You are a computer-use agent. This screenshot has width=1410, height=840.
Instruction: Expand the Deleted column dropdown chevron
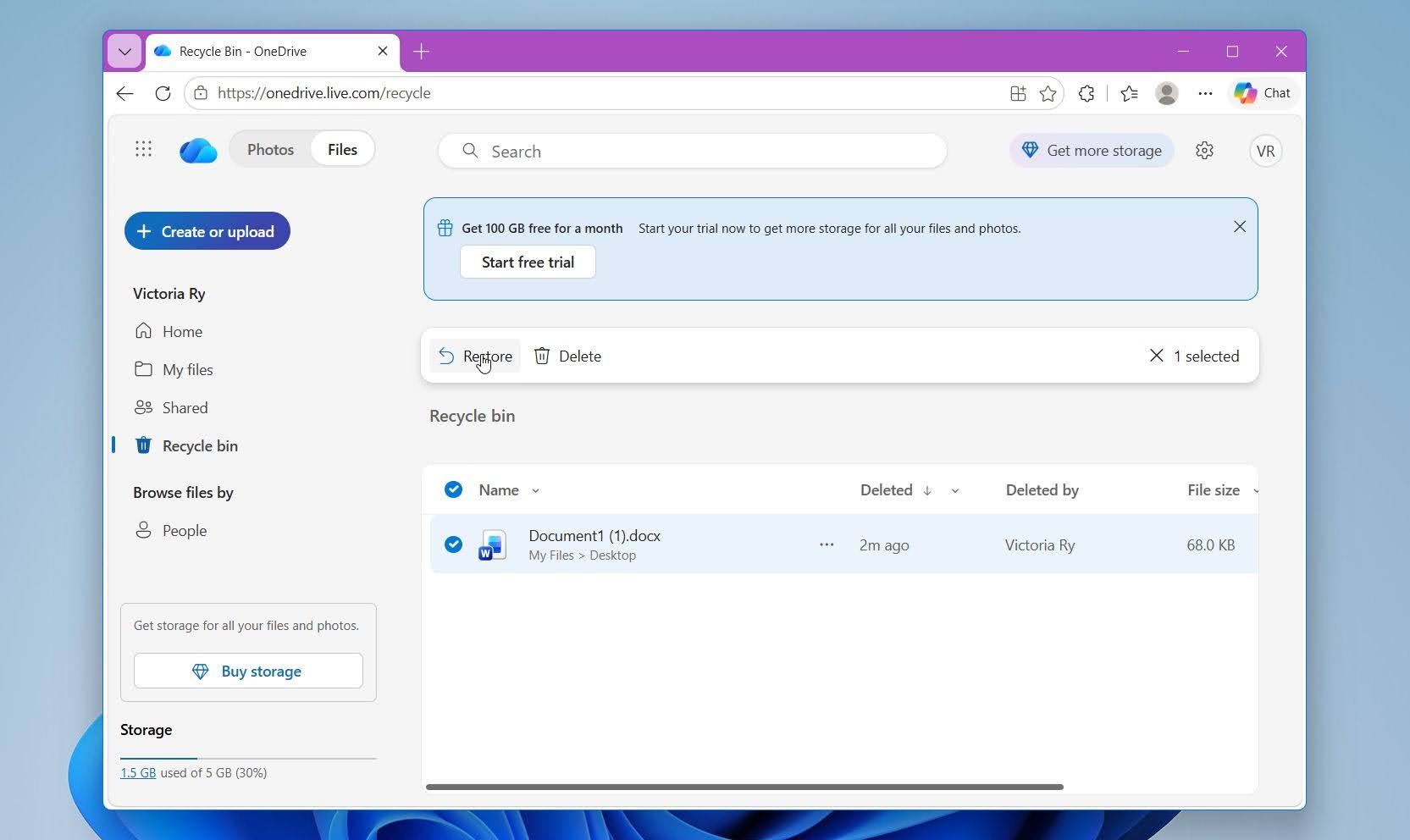(x=955, y=490)
